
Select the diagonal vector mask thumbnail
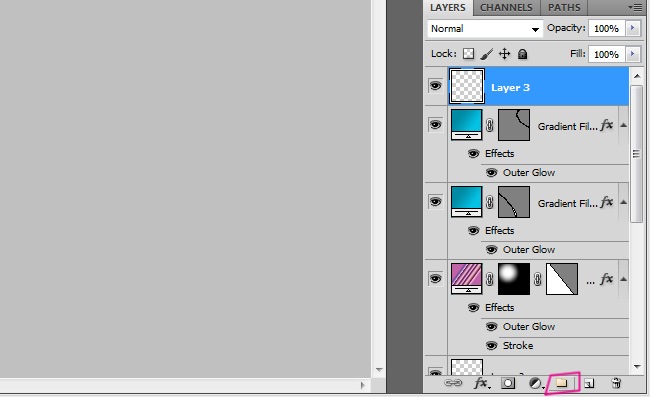click(x=562, y=279)
